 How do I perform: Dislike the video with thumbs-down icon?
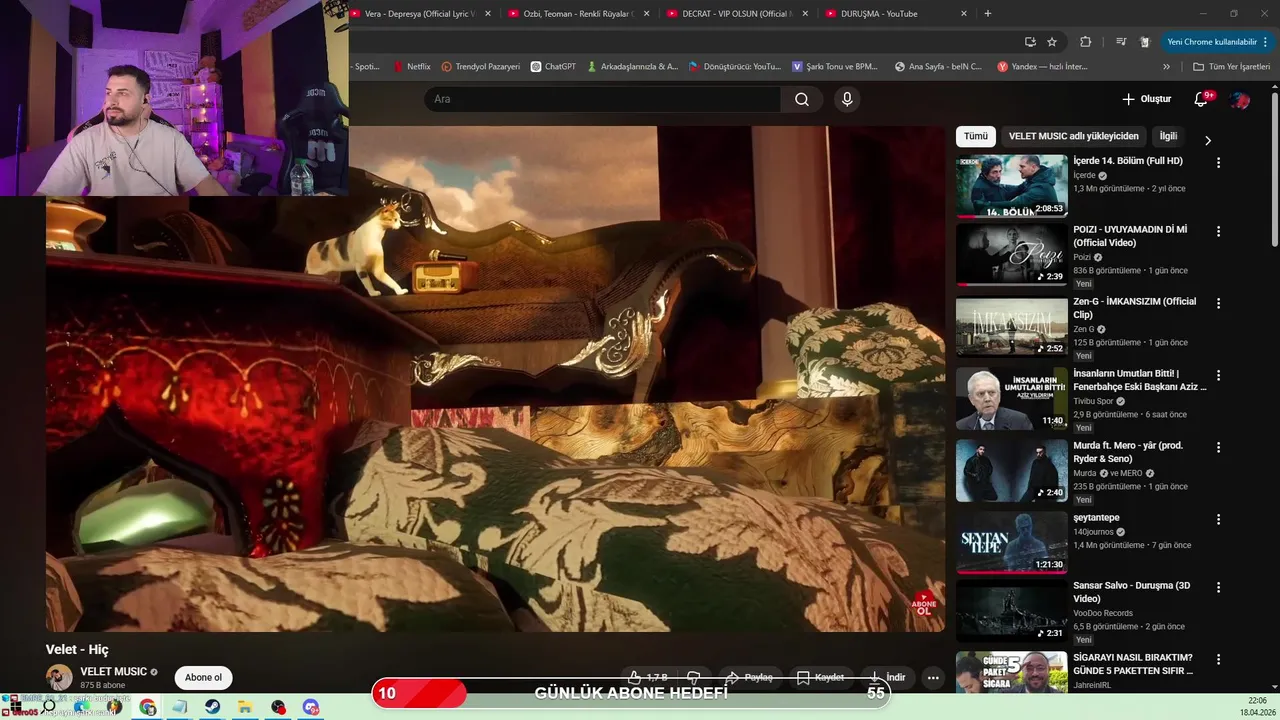[693, 677]
